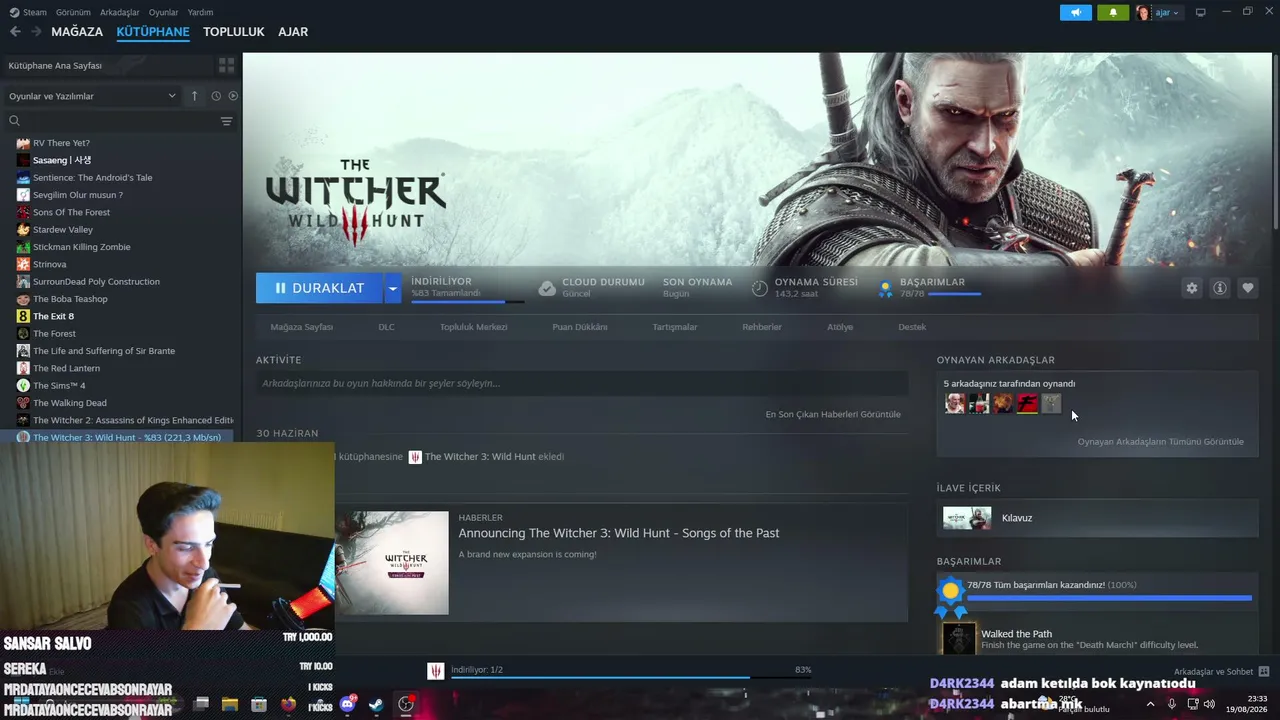This screenshot has height=720, width=1280.
Task: Go forward with the right arrow
Action: pos(36,32)
